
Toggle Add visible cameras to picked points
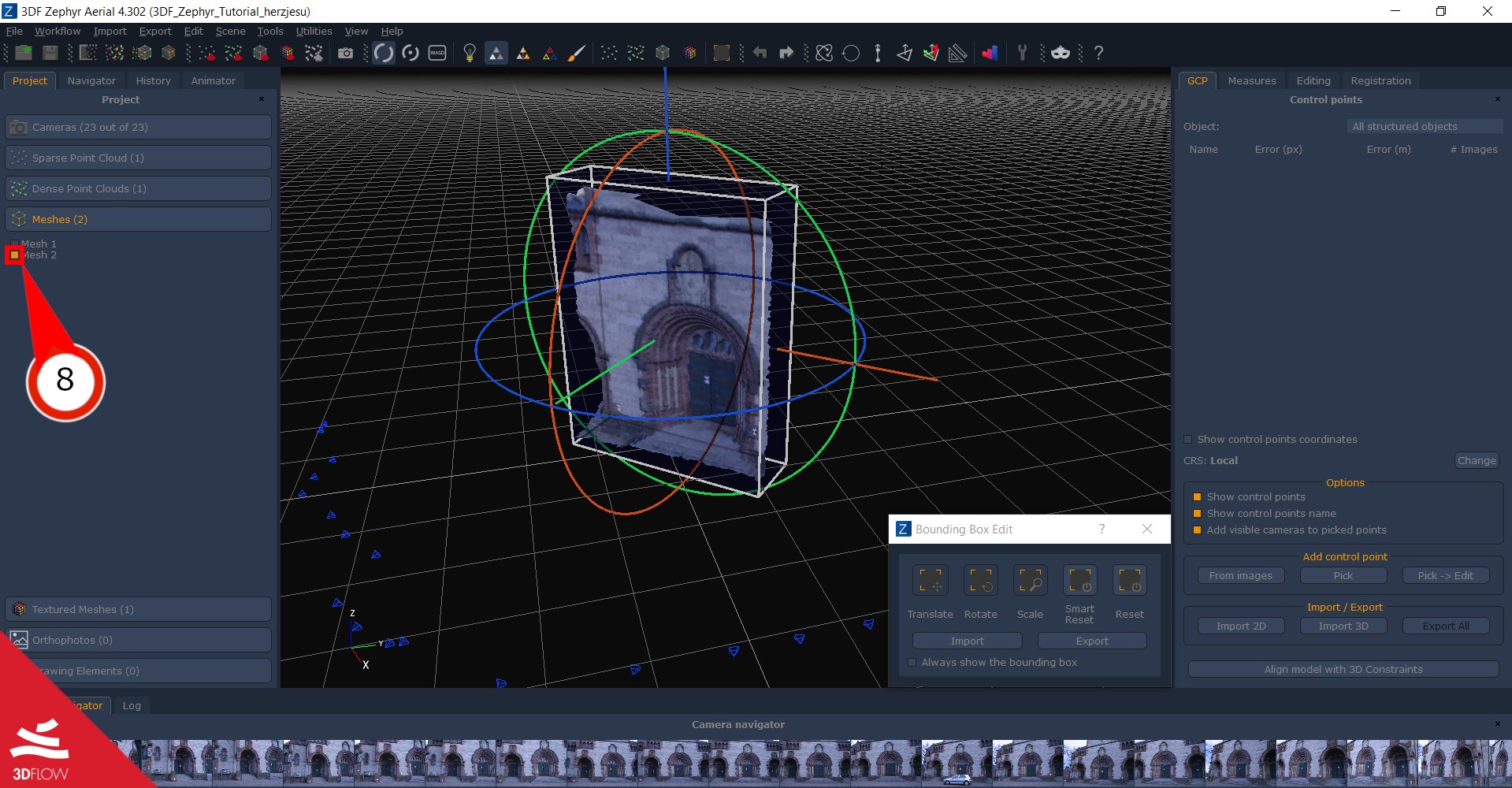tap(1197, 530)
